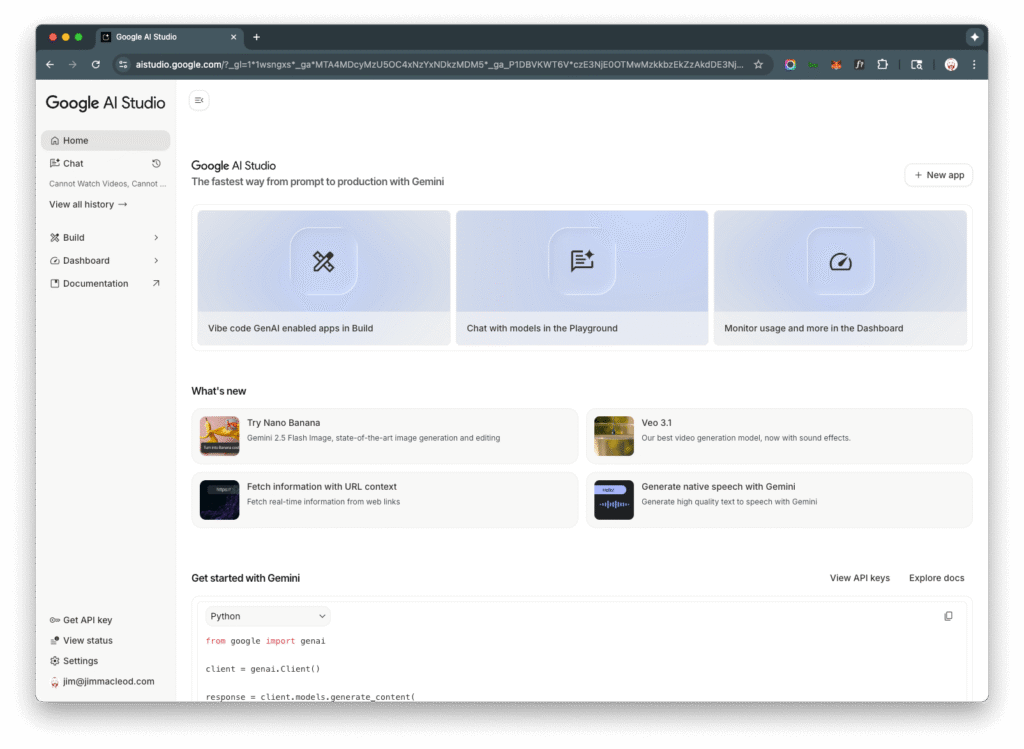Open Settings in the sidebar

click(80, 661)
